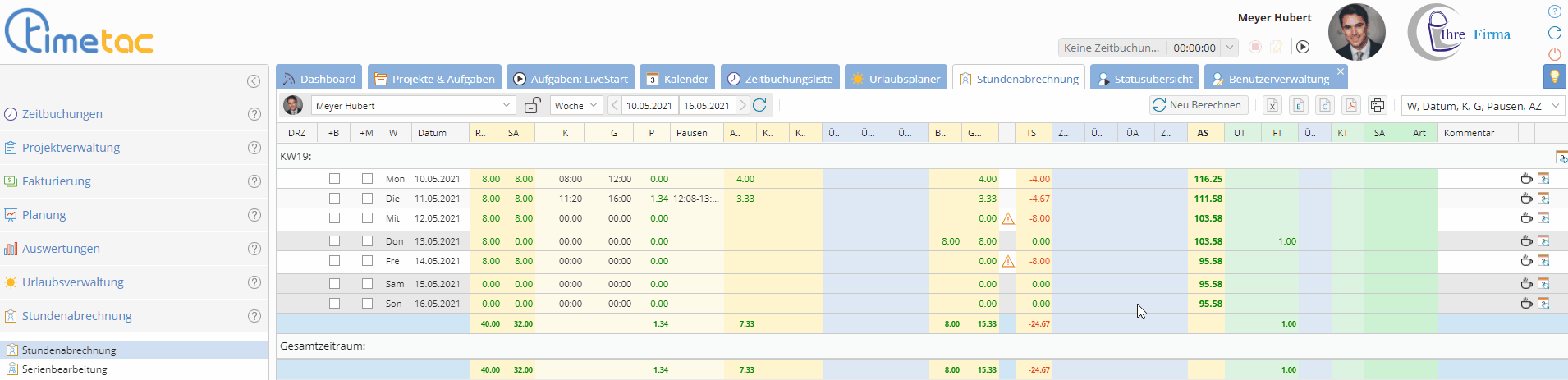Tick the +B checkbox for Mon 10.05.2021
1568x380 pixels.
click(334, 178)
